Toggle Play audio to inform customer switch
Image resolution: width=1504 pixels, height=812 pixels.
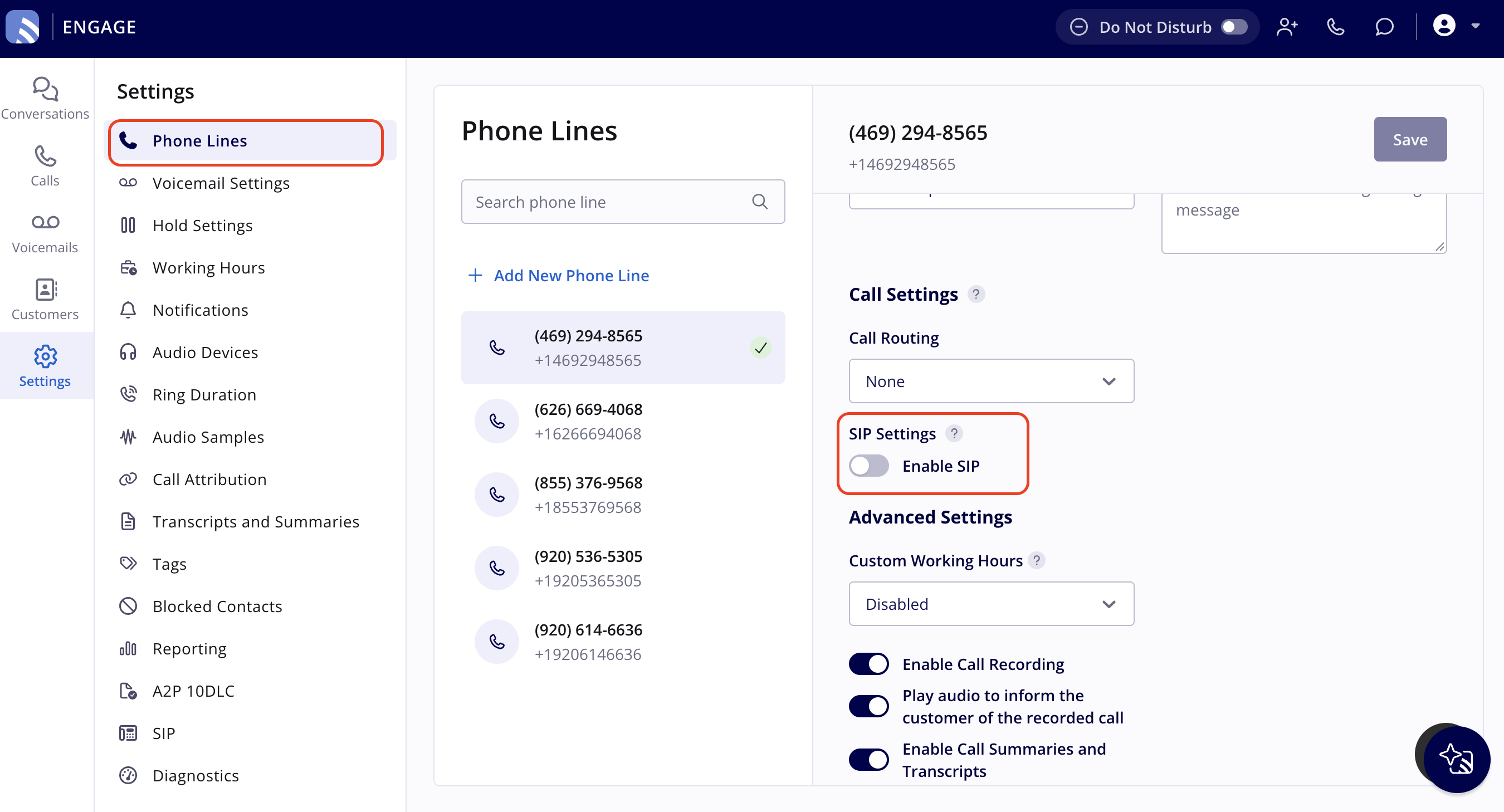click(x=869, y=706)
